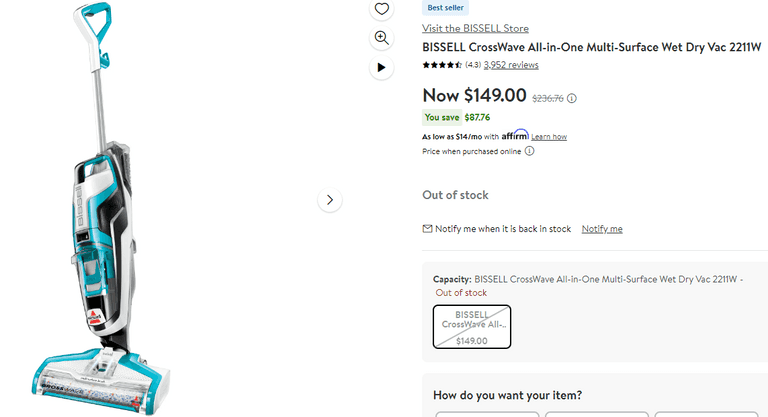Open info icon for price purchased online
Screen dimensions: 768x417
point(530,151)
